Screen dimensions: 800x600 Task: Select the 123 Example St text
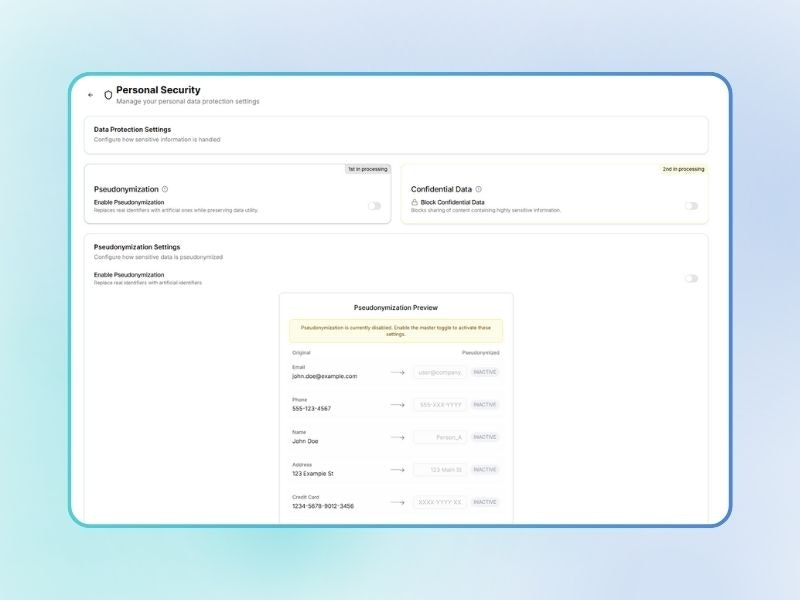(x=313, y=473)
